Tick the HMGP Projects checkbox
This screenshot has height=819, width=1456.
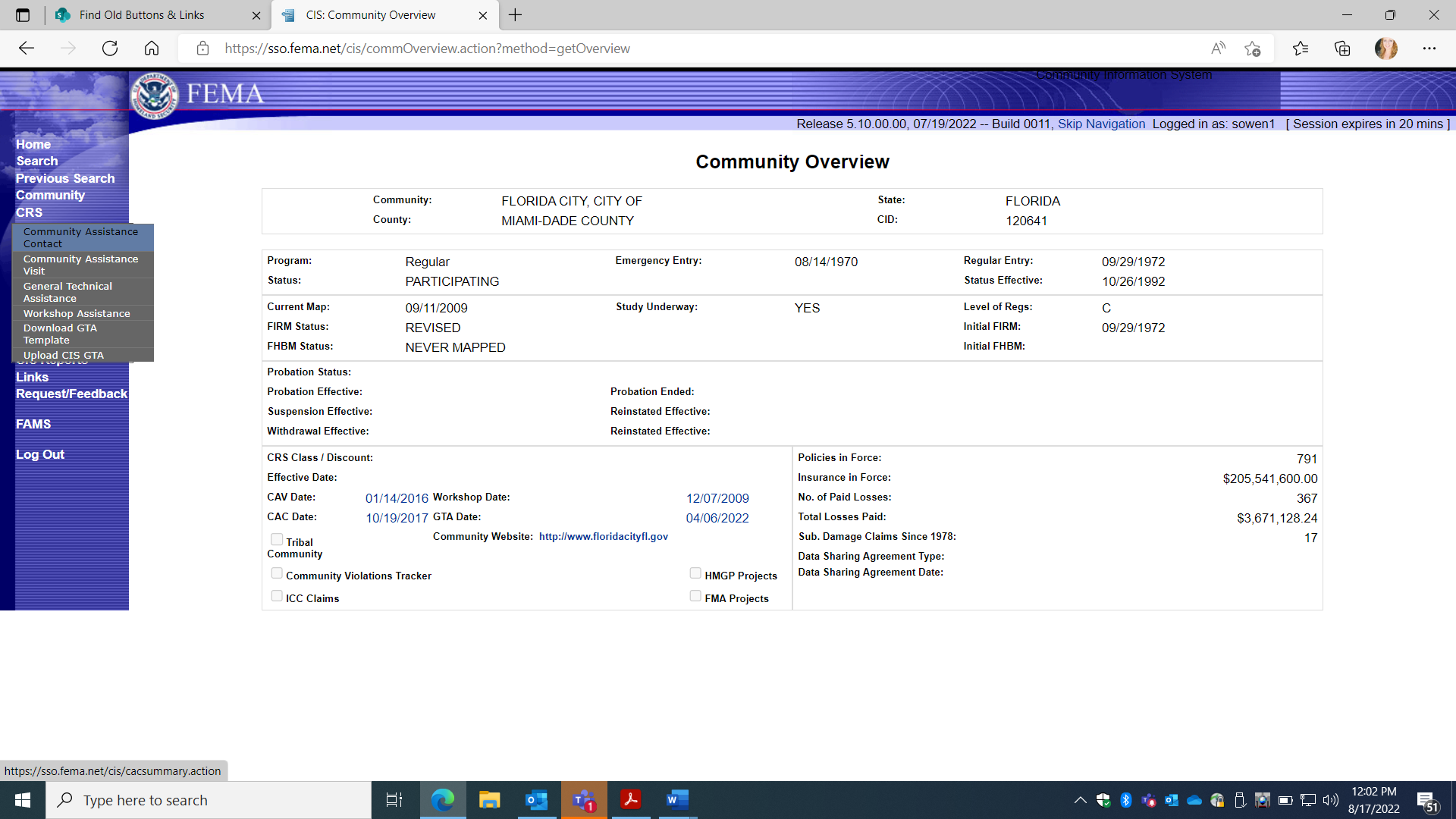pos(695,573)
